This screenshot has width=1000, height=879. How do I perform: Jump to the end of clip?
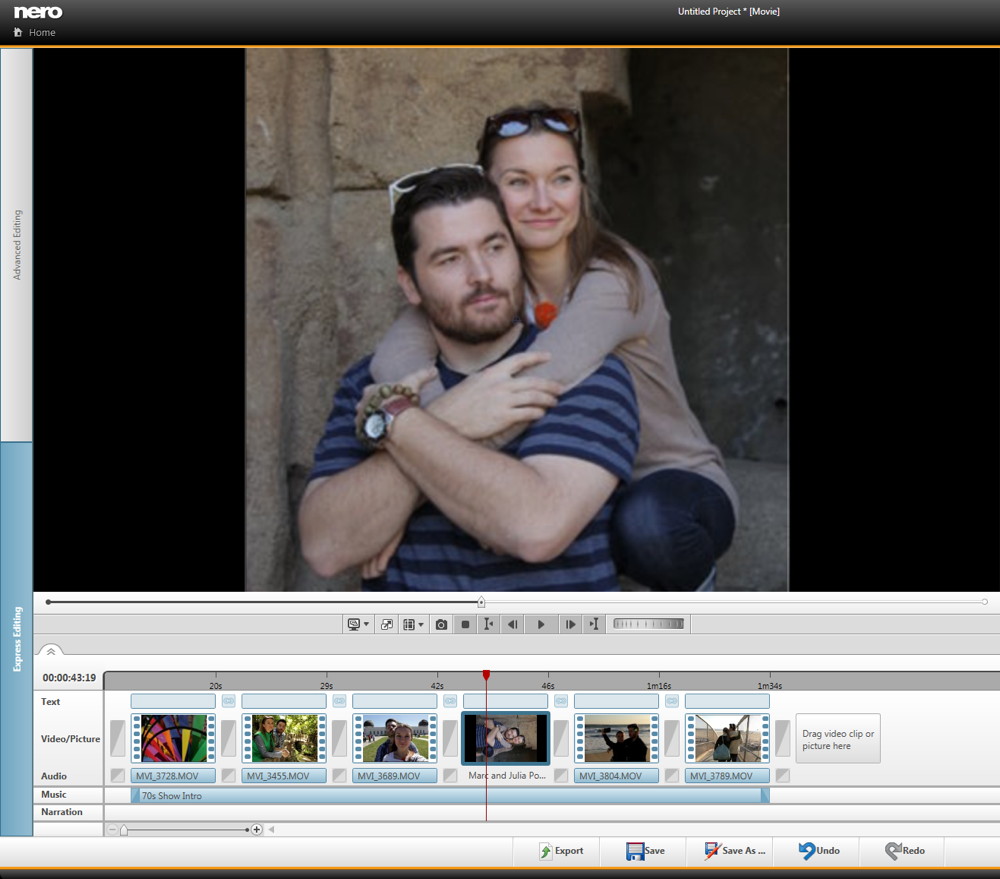point(594,624)
